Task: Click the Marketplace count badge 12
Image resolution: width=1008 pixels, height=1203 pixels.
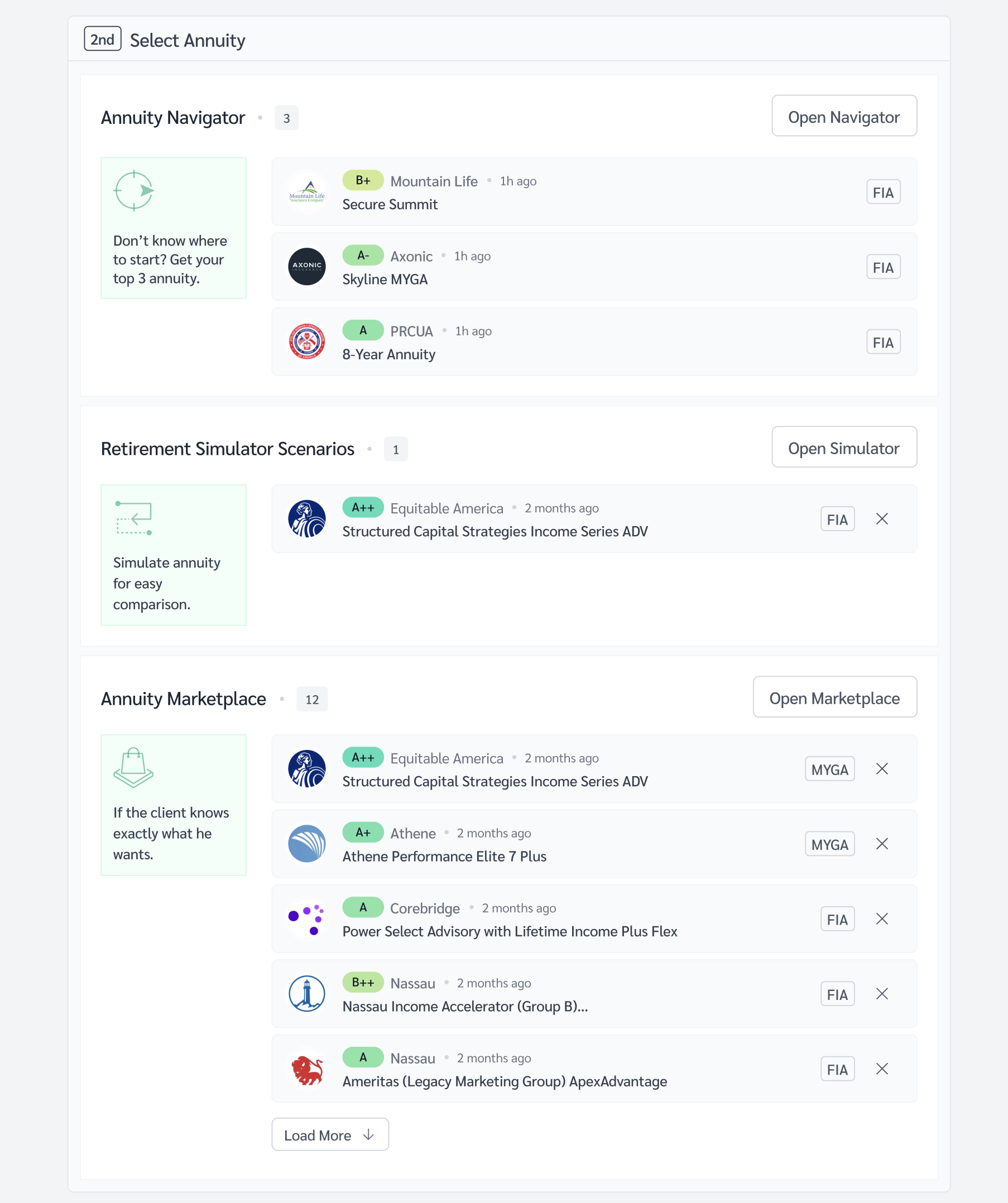Action: click(x=312, y=699)
